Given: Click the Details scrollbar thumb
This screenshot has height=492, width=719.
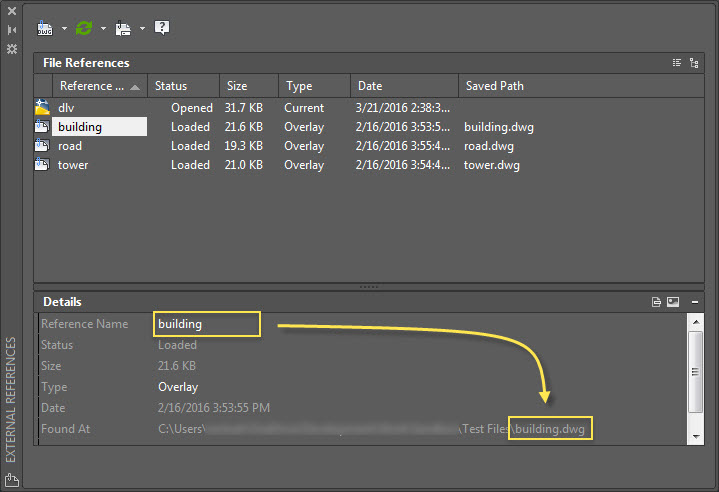Looking at the screenshot, I should (x=696, y=372).
